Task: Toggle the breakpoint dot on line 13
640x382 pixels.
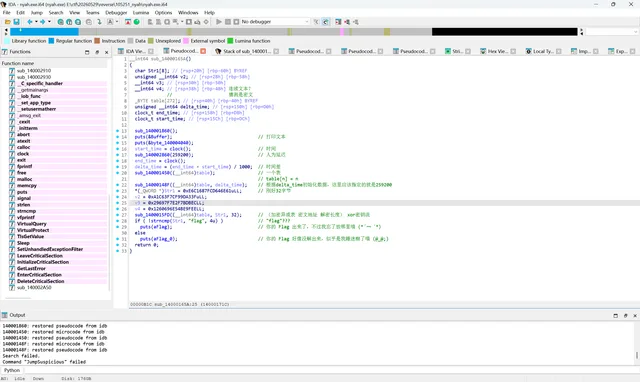Action: (x=118, y=131)
